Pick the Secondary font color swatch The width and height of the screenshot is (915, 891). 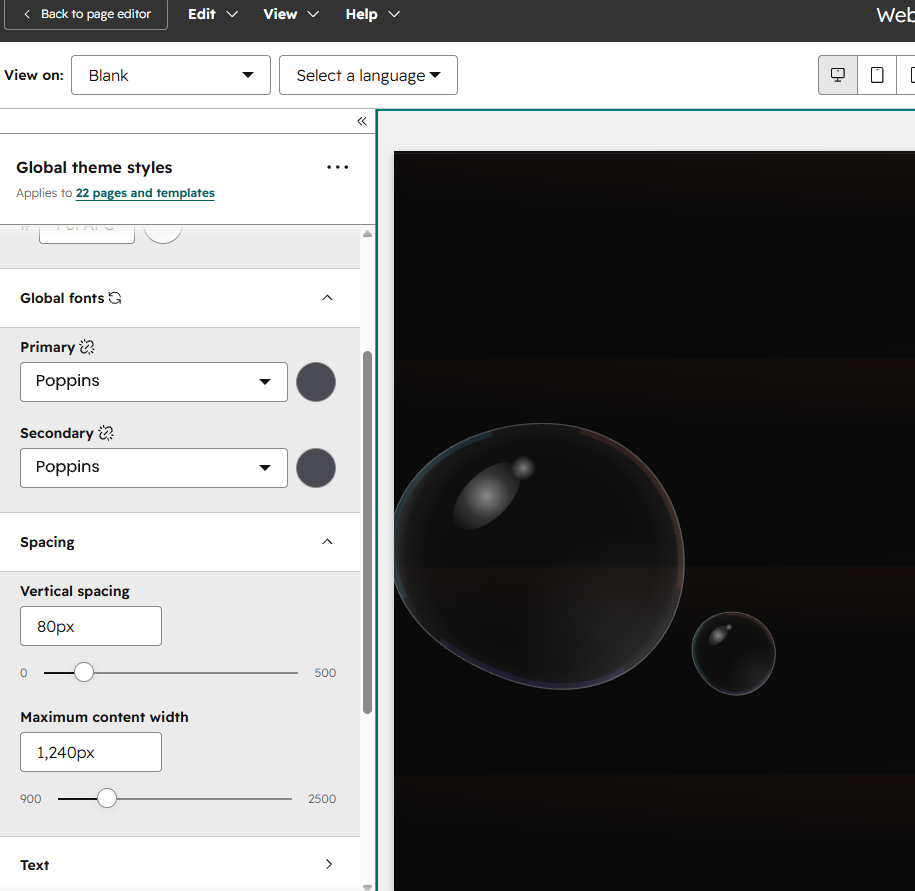pyautogui.click(x=316, y=468)
